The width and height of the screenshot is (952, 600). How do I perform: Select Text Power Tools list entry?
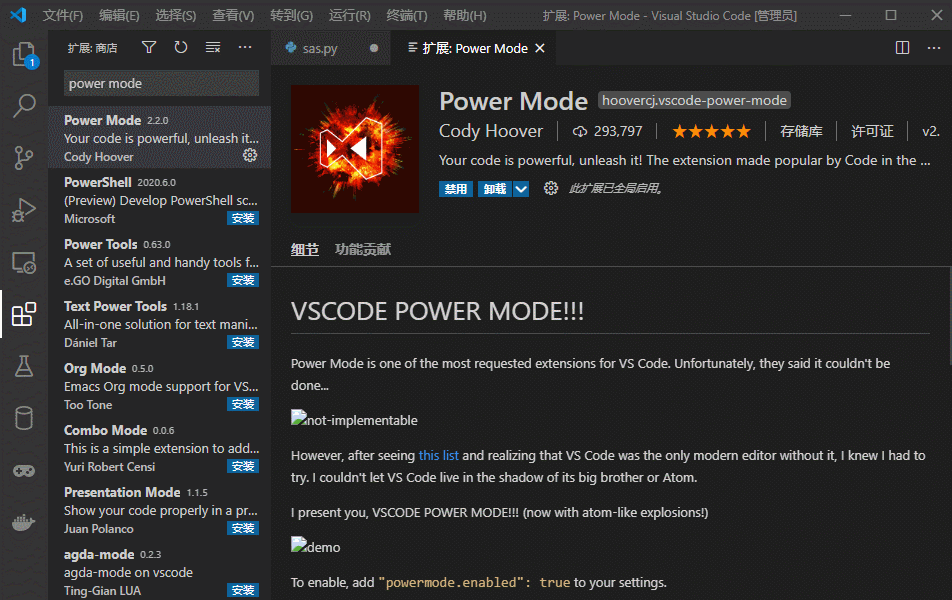pos(160,324)
